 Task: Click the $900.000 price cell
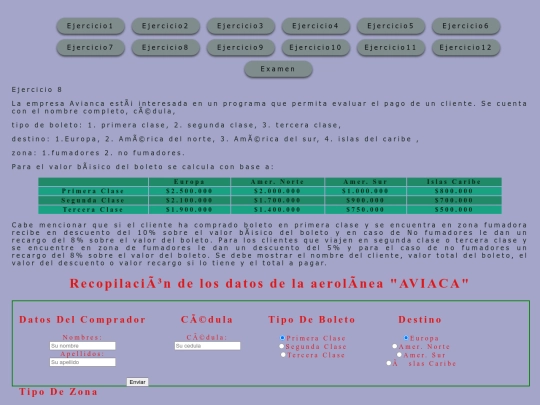pyautogui.click(x=365, y=200)
